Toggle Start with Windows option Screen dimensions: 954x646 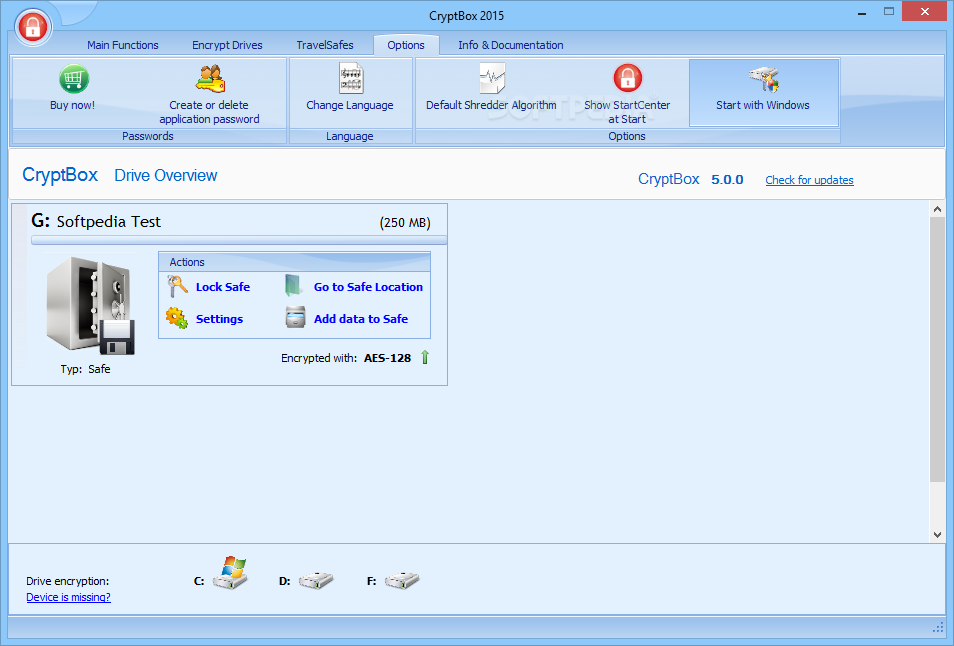click(x=763, y=94)
